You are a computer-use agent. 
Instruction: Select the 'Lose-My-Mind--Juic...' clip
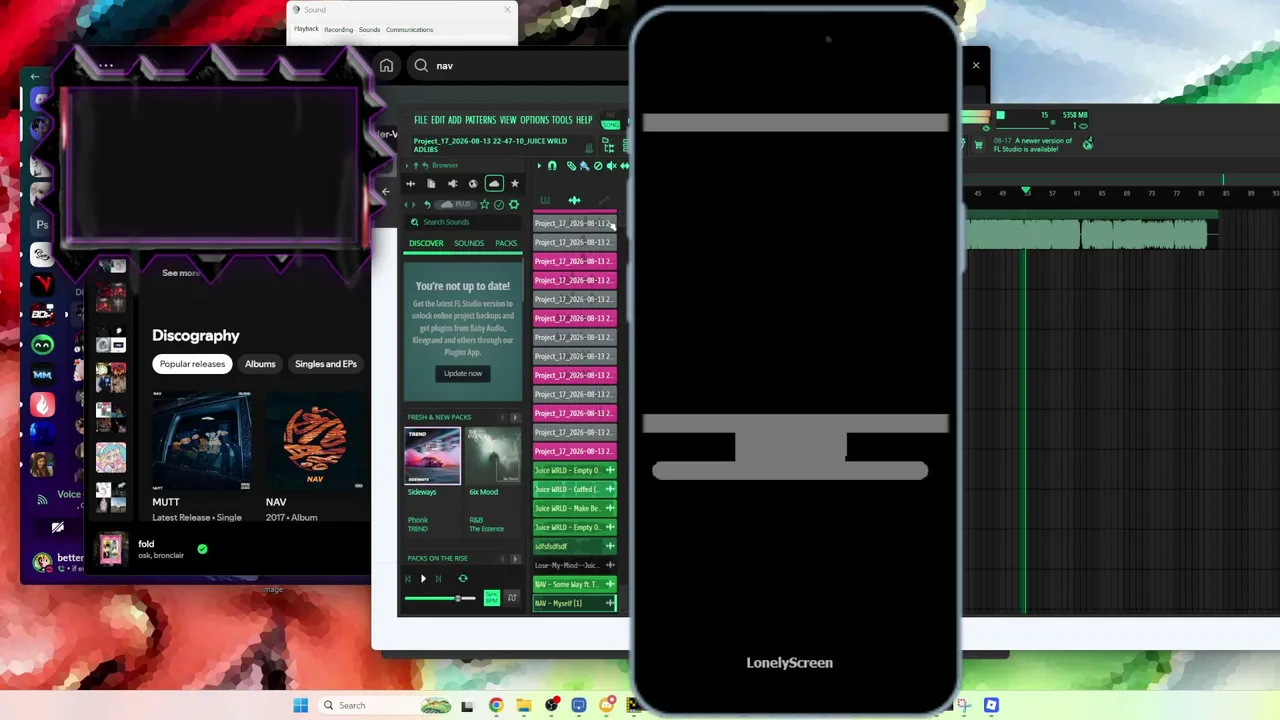tap(575, 565)
